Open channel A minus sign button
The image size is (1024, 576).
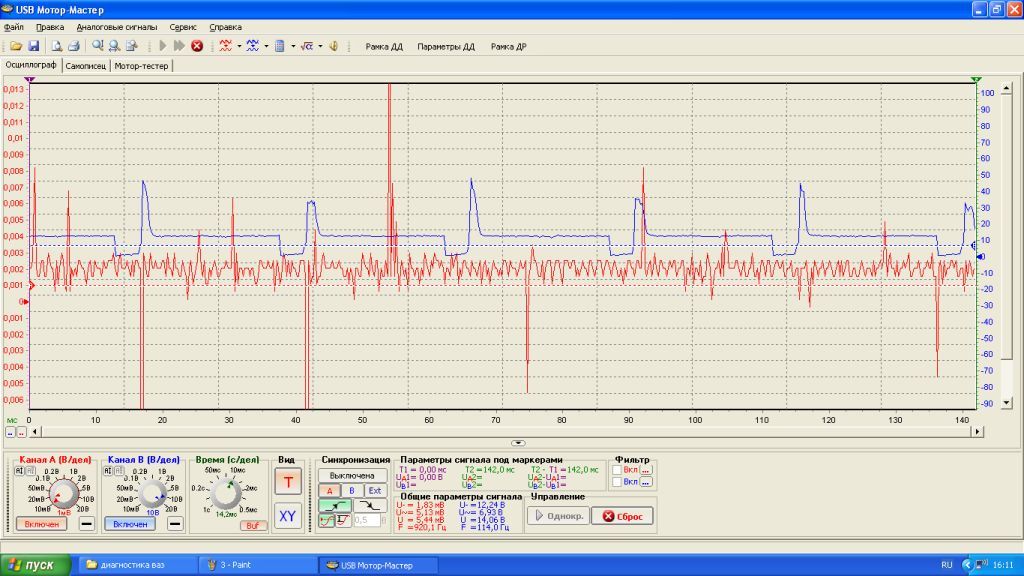(86, 523)
